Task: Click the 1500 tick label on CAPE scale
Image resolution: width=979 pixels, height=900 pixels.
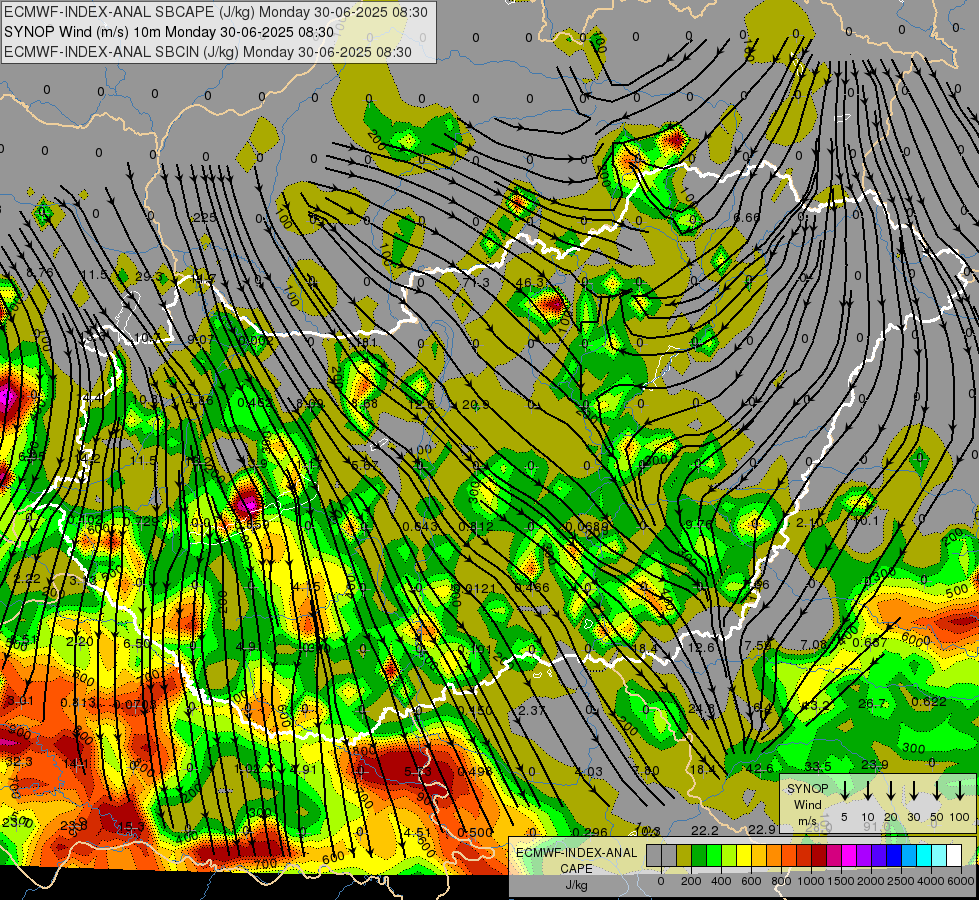Action: (x=840, y=881)
